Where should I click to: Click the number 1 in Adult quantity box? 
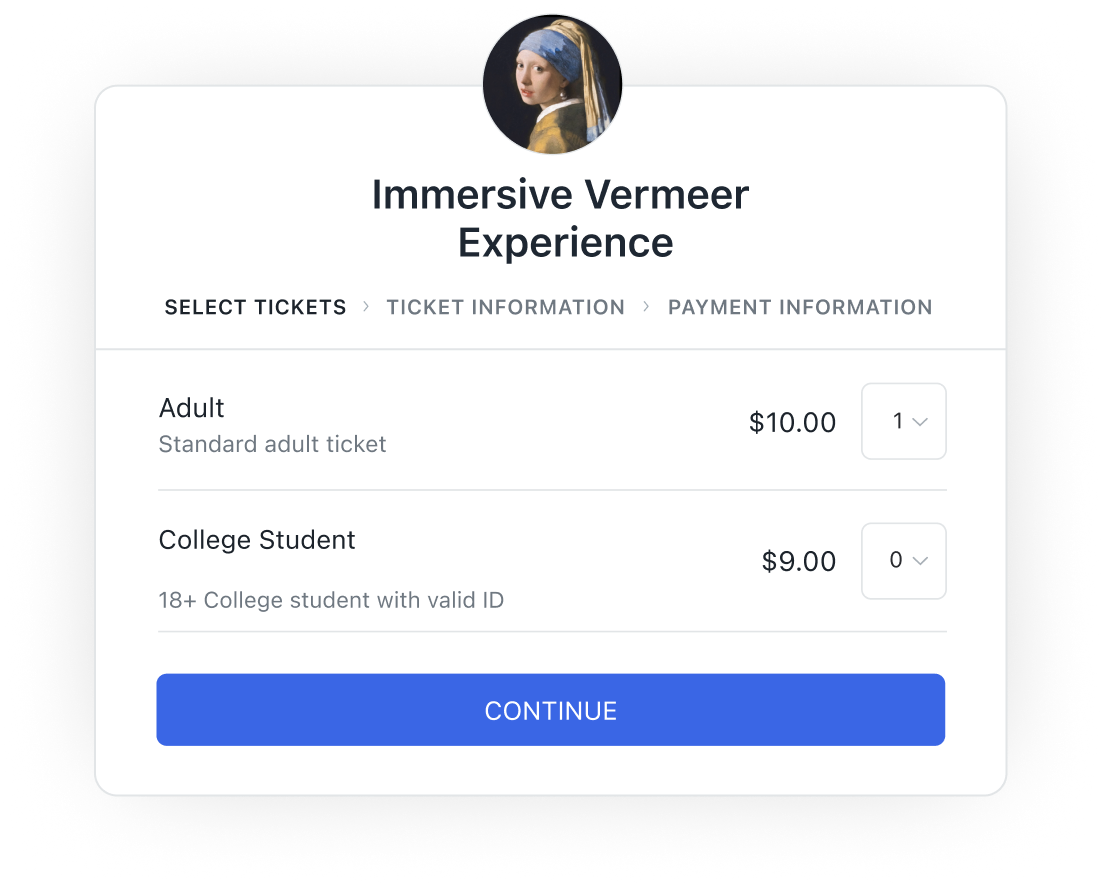click(x=897, y=421)
